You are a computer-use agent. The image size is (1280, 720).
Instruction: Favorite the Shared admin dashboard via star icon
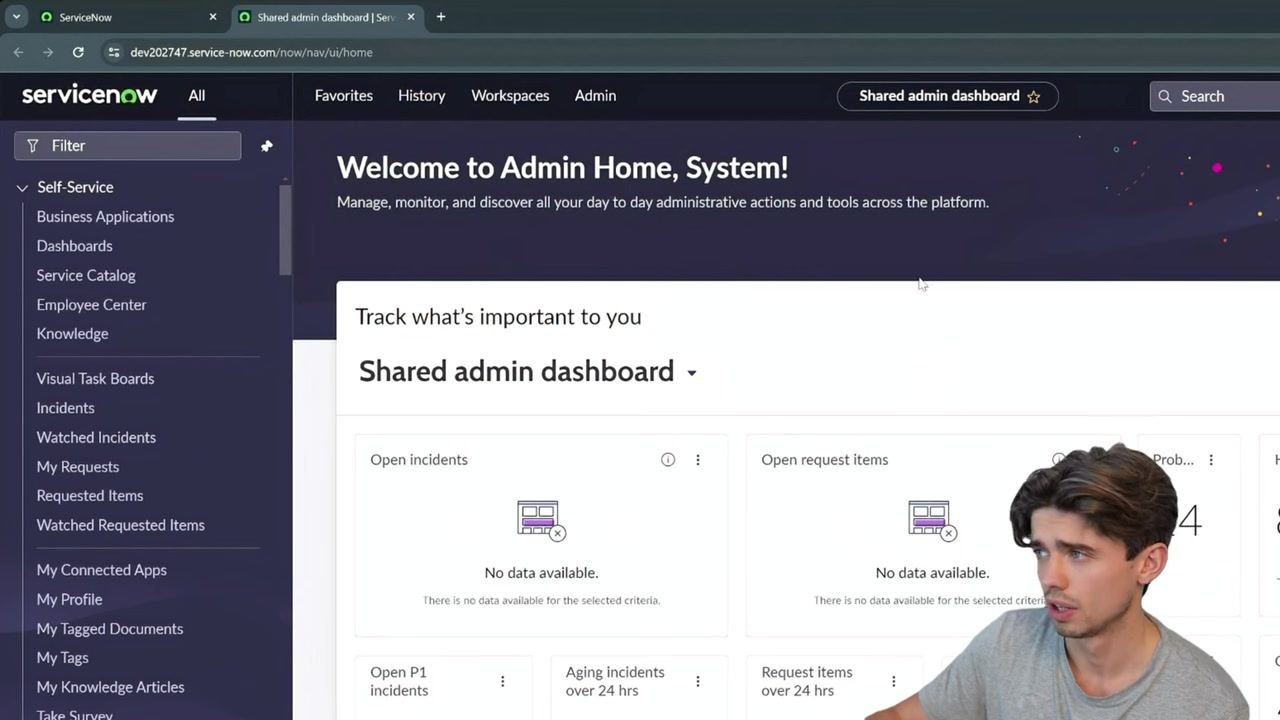pyautogui.click(x=1034, y=97)
